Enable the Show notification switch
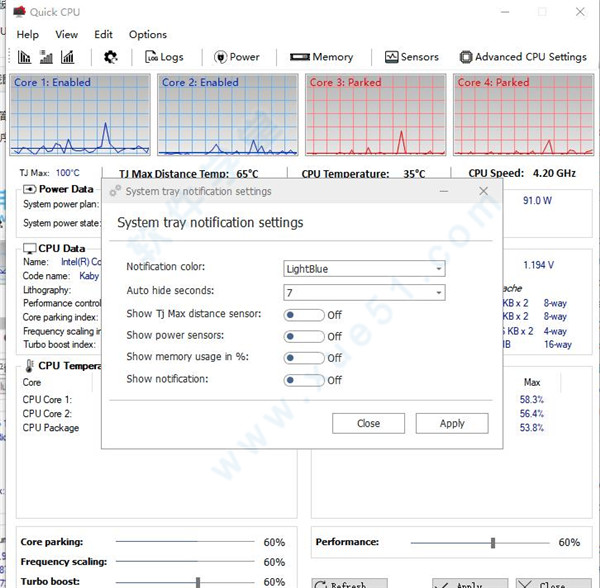This screenshot has height=588, width=600. click(x=304, y=380)
